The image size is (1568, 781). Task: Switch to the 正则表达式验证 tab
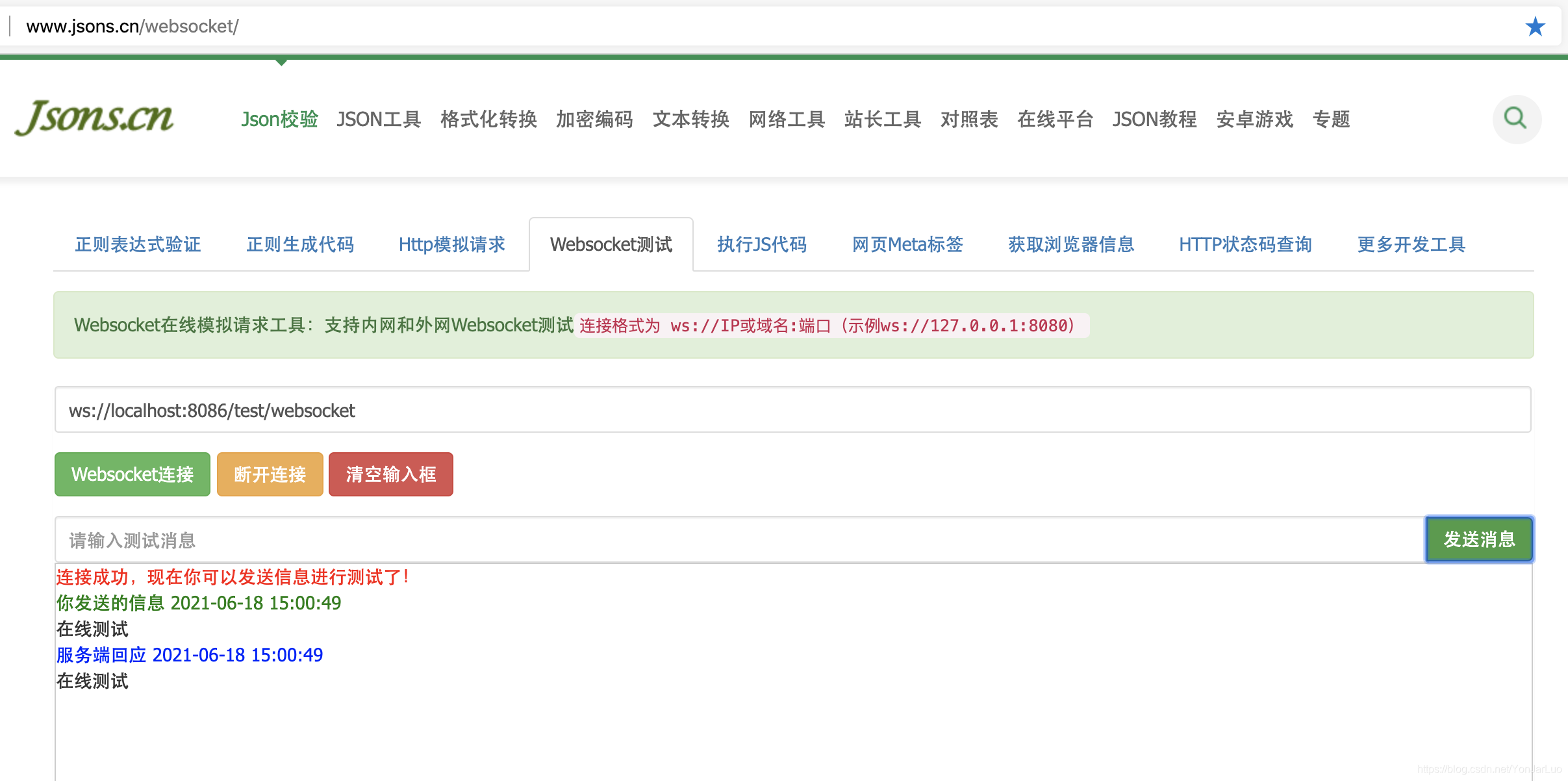(138, 245)
